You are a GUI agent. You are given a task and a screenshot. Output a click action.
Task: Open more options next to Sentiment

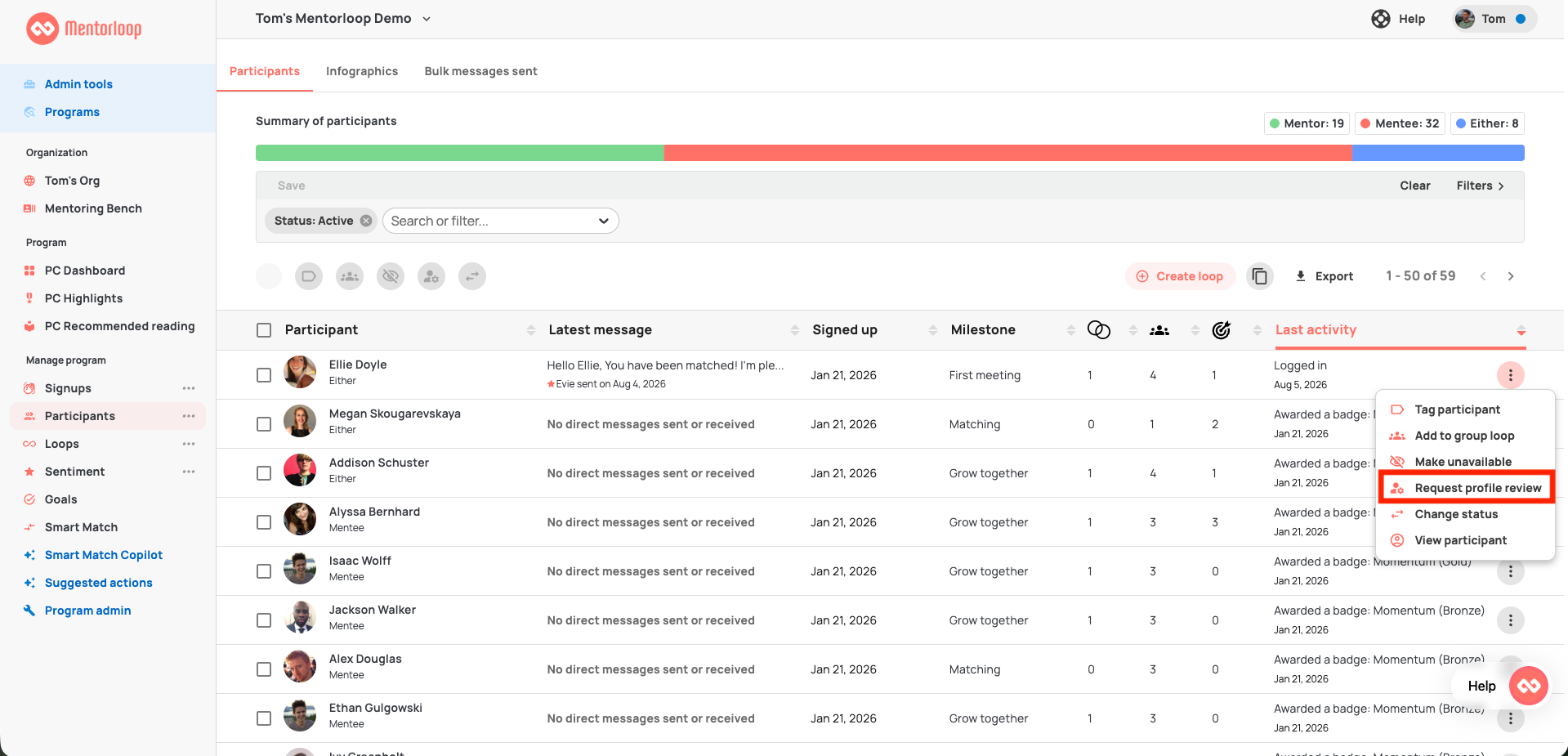click(x=189, y=472)
